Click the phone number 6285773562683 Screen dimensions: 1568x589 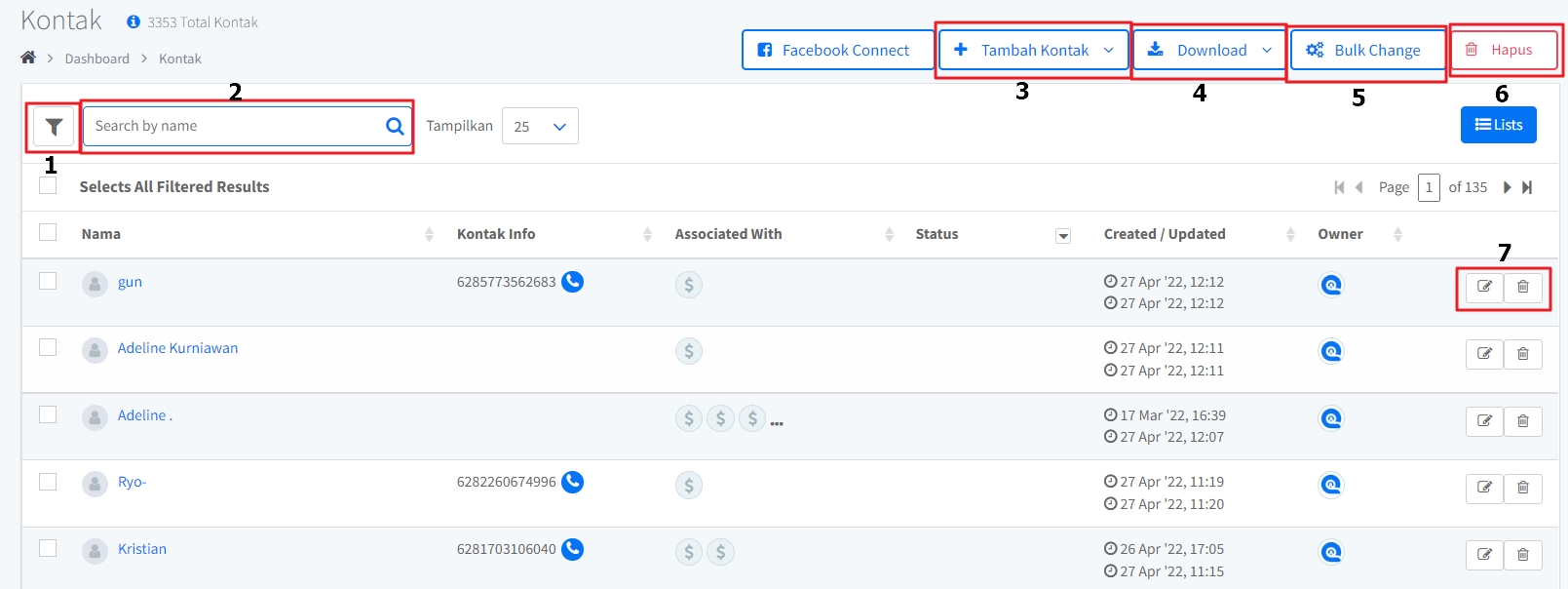pyautogui.click(x=506, y=282)
